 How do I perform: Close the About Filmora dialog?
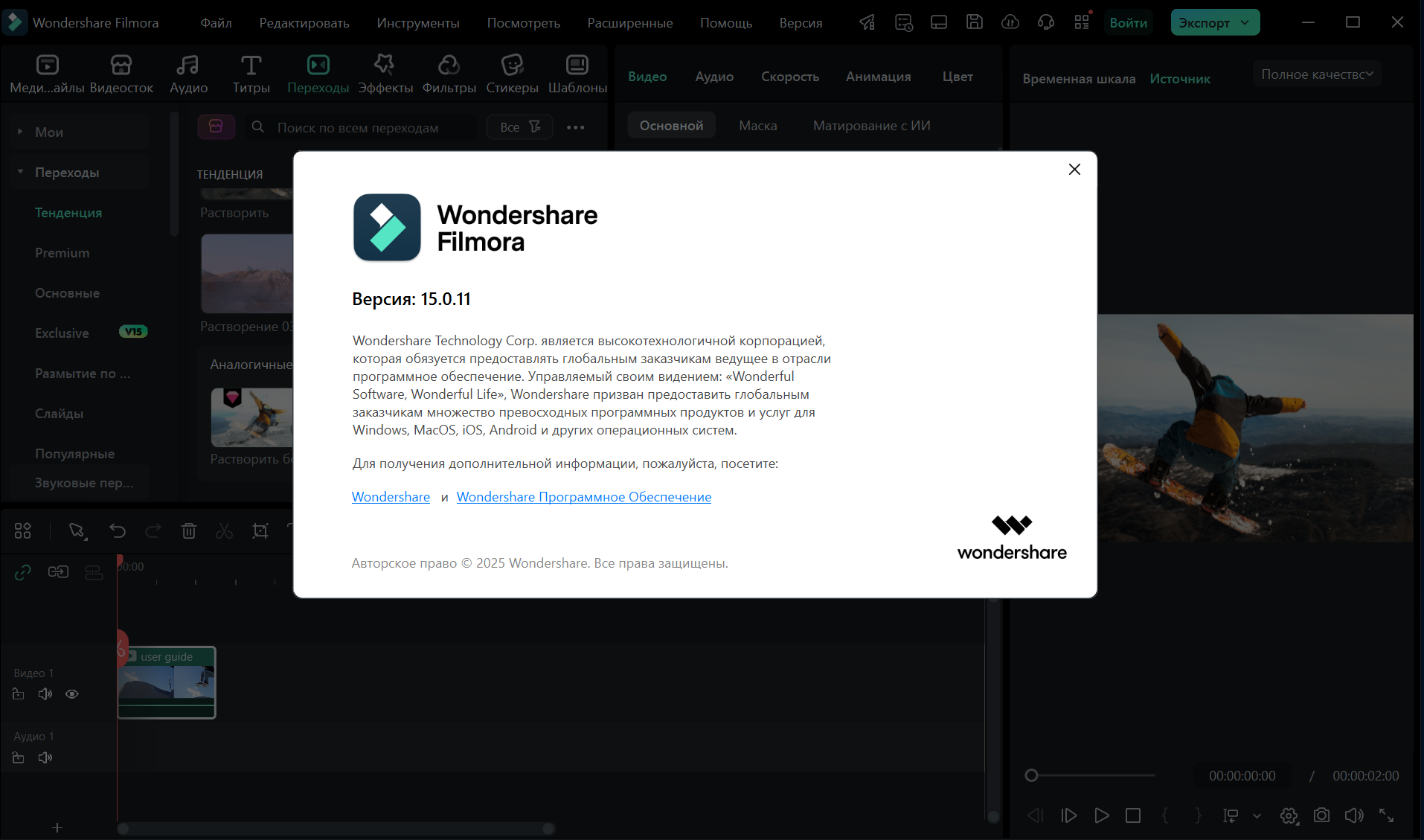click(x=1074, y=170)
